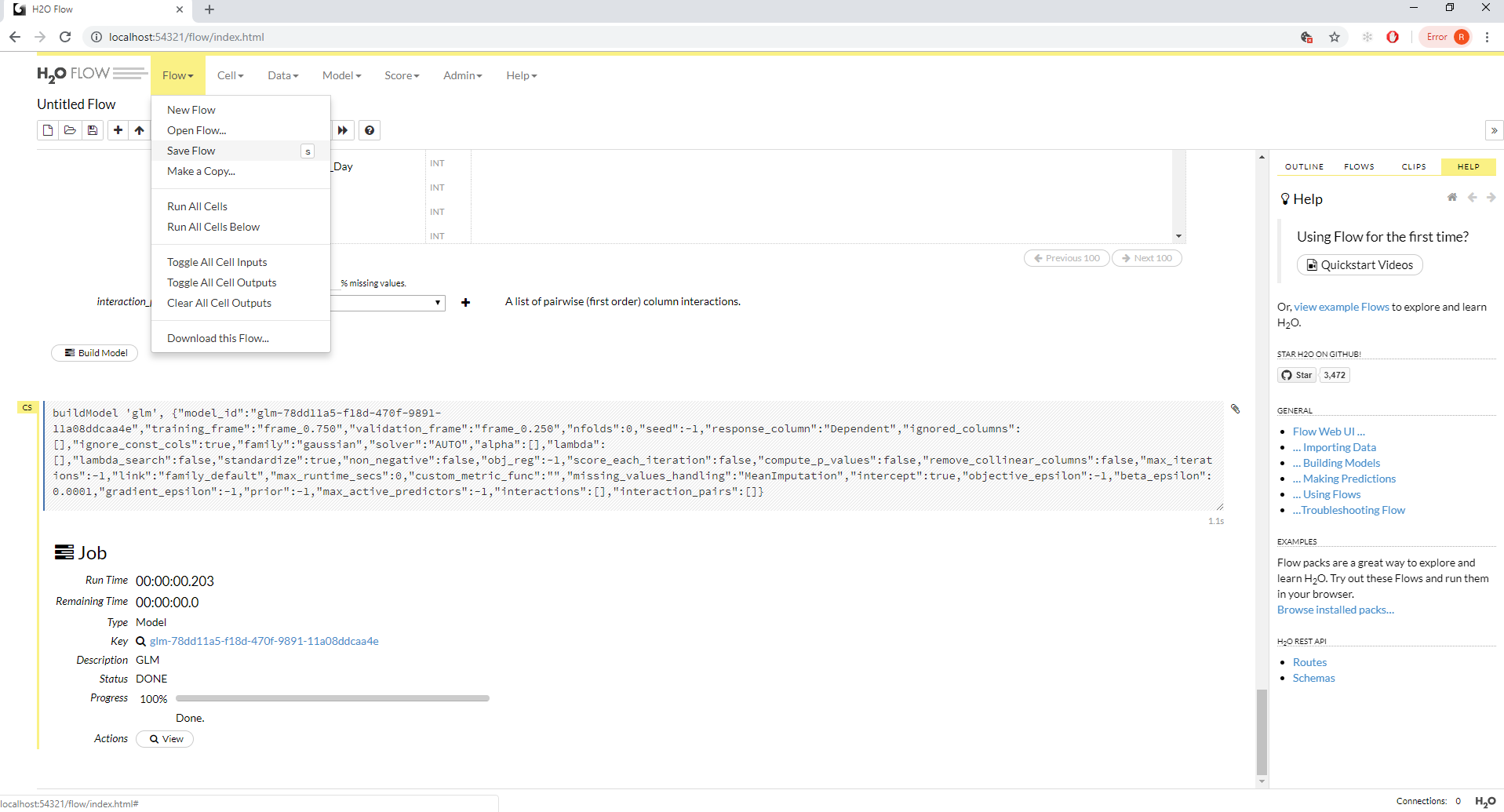
Task: Open the Flow menu
Action: click(x=178, y=75)
